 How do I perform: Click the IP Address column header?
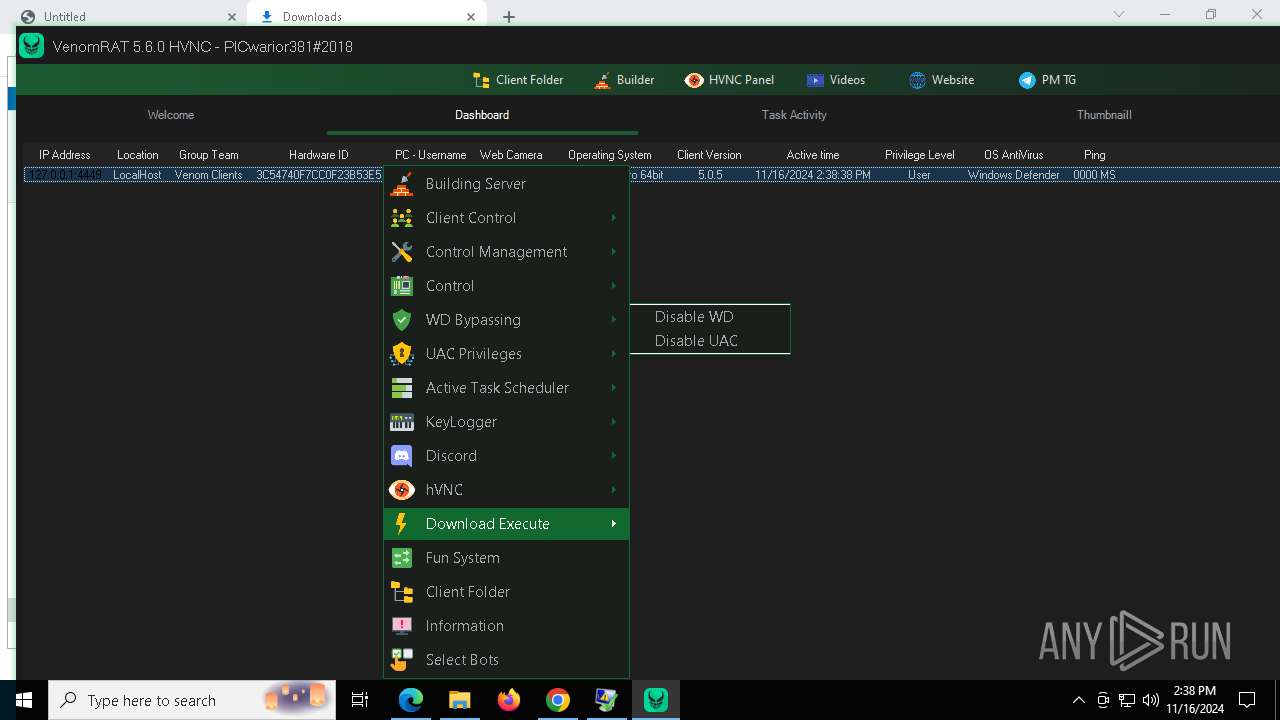65,155
